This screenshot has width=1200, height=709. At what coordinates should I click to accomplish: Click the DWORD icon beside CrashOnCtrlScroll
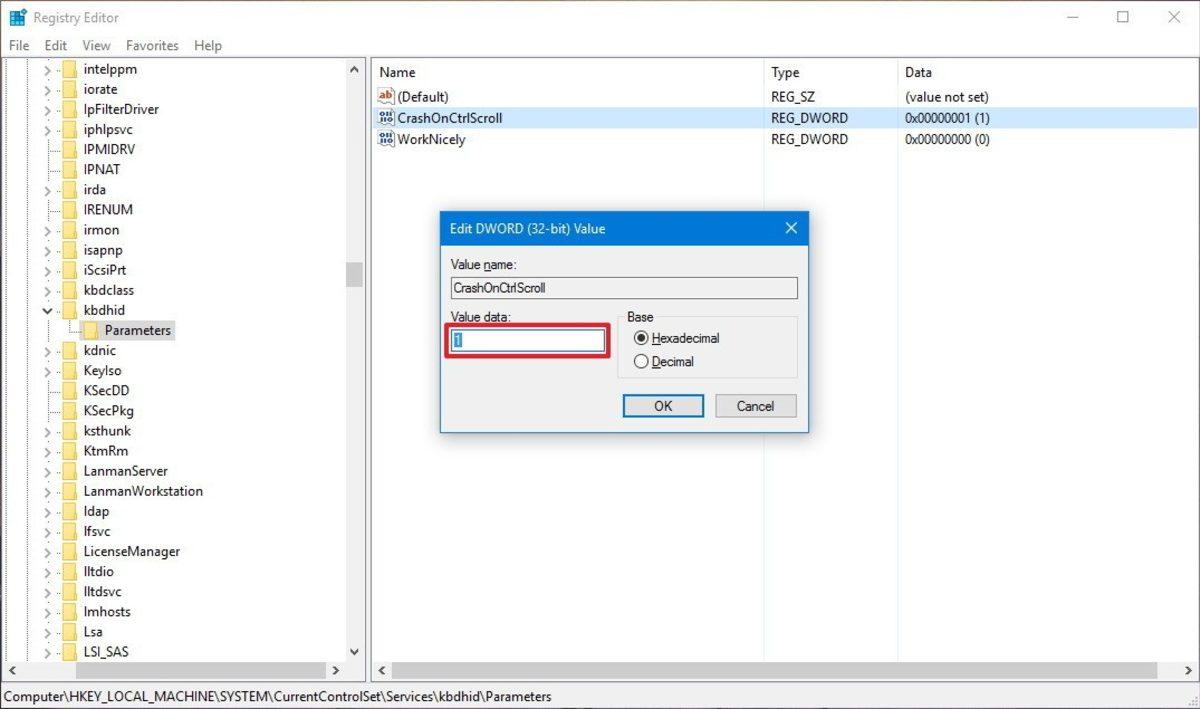[x=386, y=118]
